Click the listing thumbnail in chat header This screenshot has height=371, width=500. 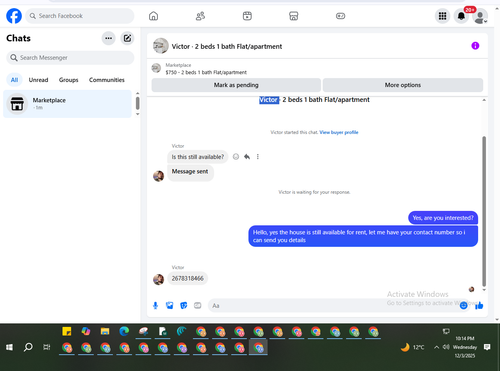click(161, 46)
